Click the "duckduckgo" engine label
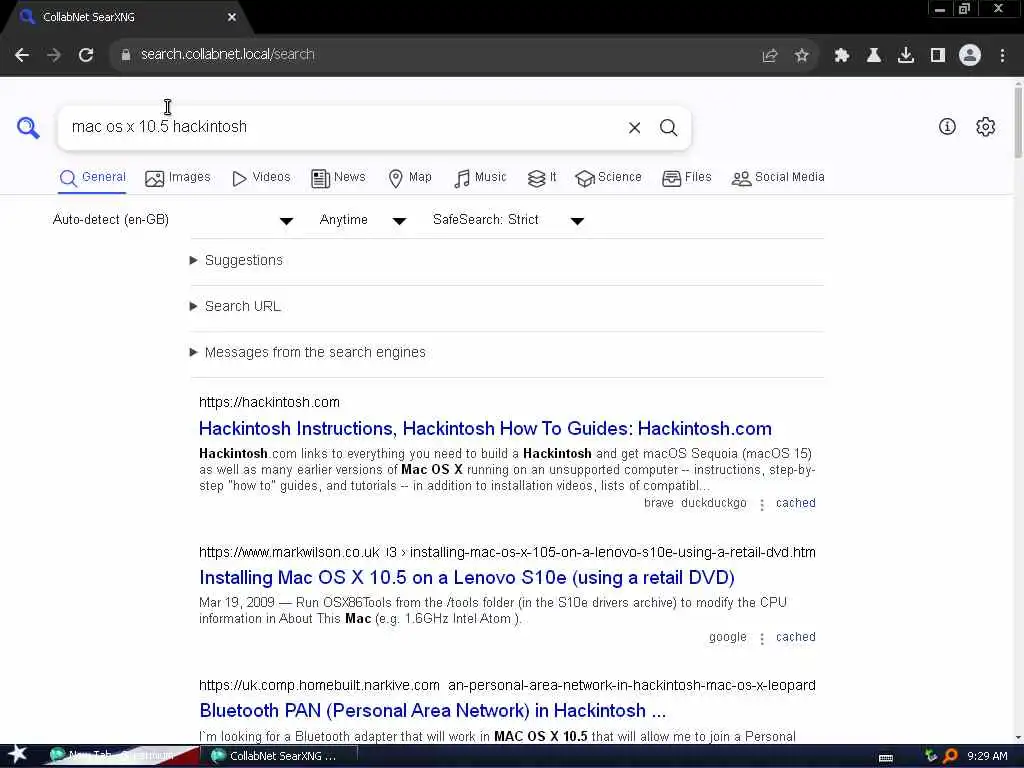This screenshot has height=768, width=1024. 713,504
